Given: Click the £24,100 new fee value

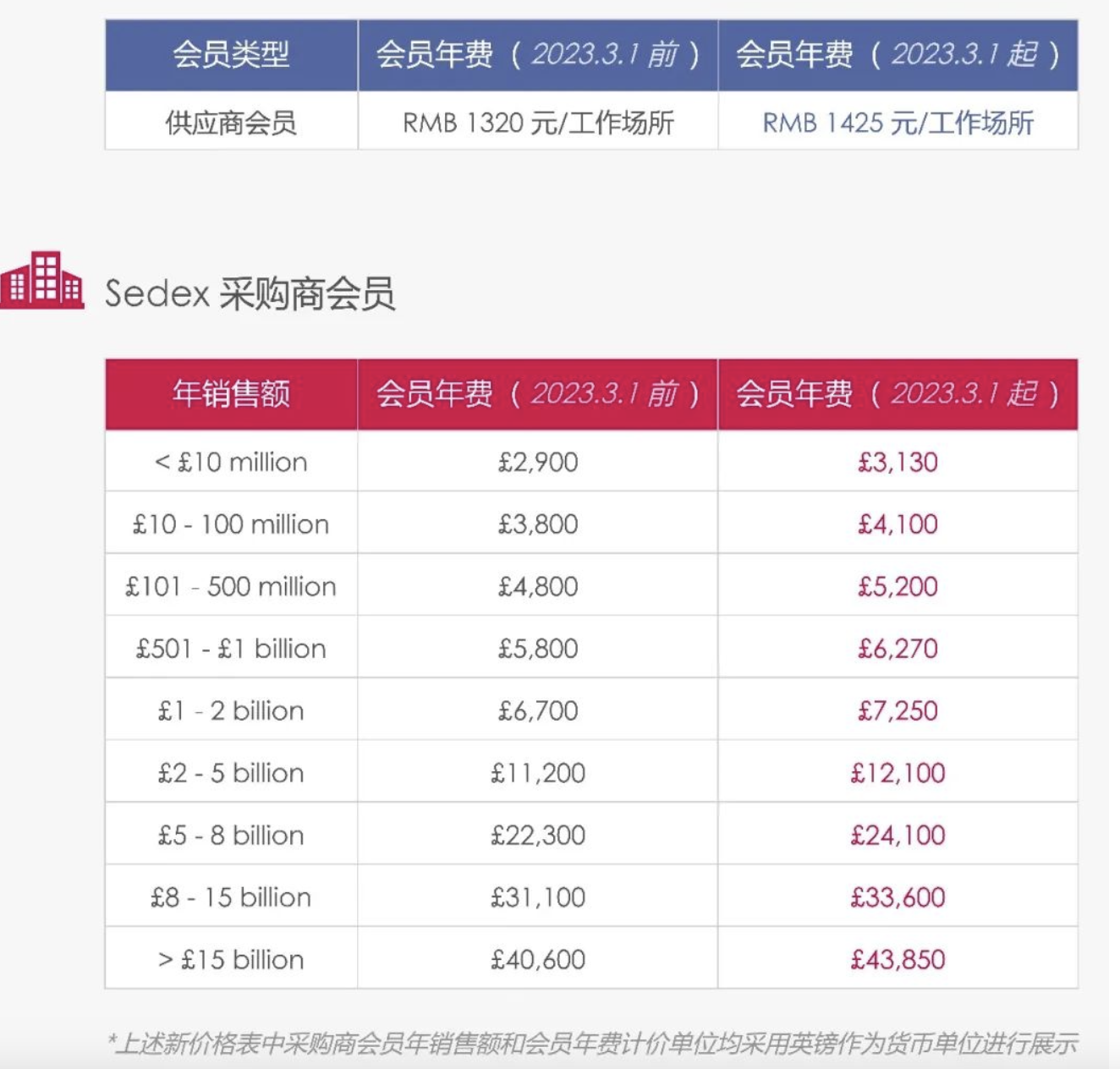Looking at the screenshot, I should [898, 835].
